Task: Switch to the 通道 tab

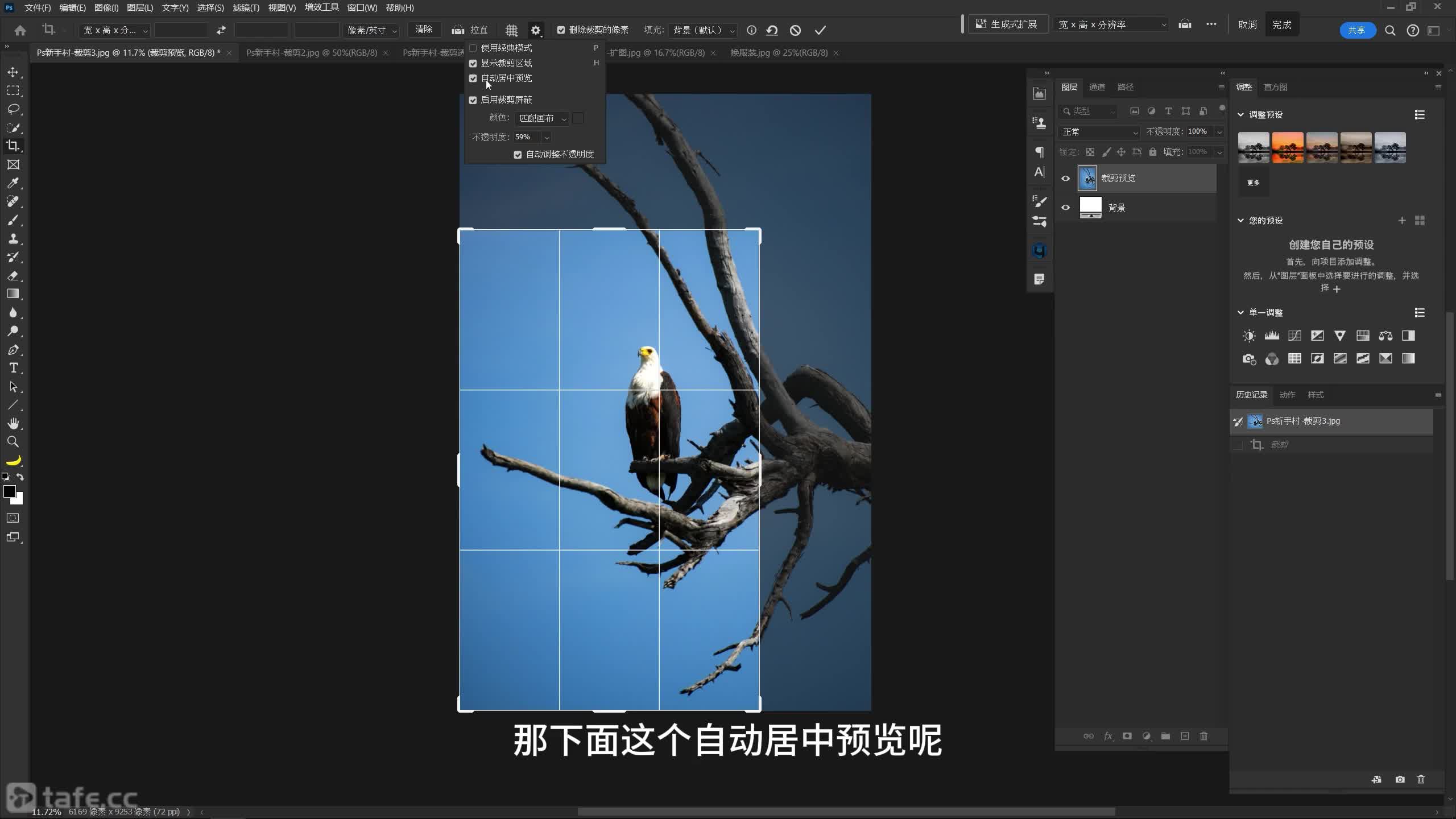Action: pyautogui.click(x=1097, y=87)
